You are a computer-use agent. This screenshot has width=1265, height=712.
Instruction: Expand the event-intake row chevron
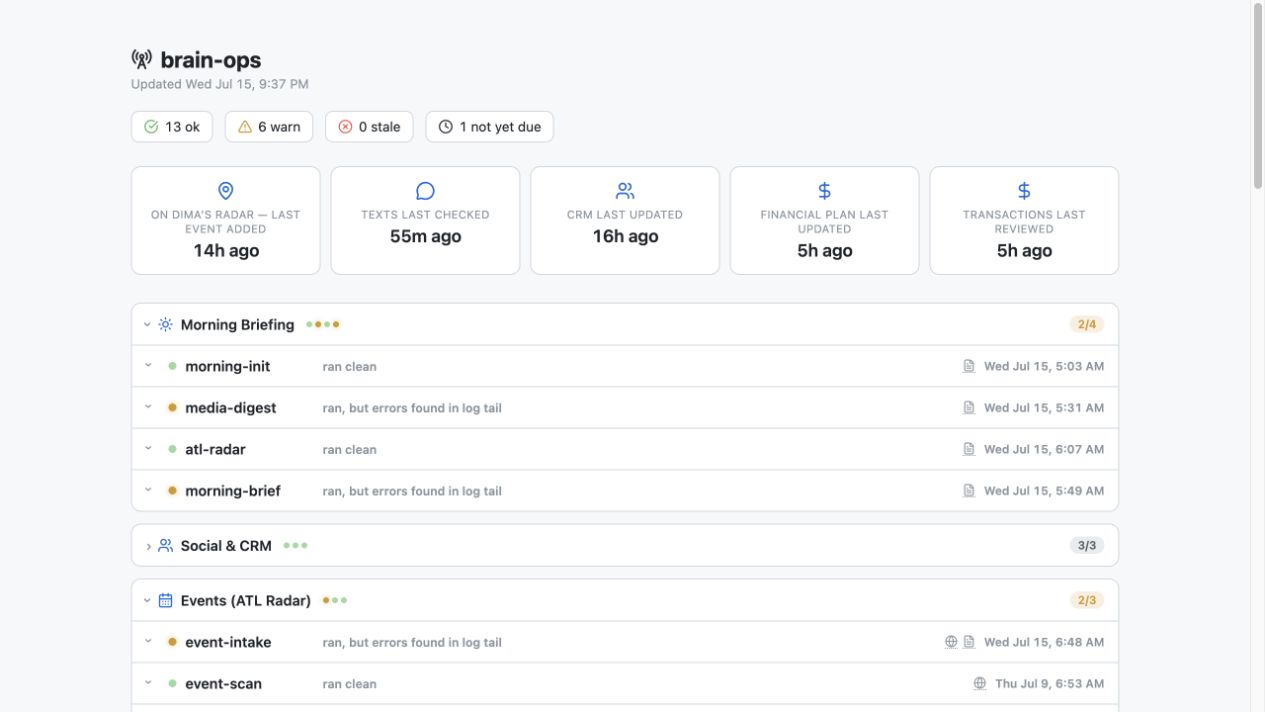point(148,642)
